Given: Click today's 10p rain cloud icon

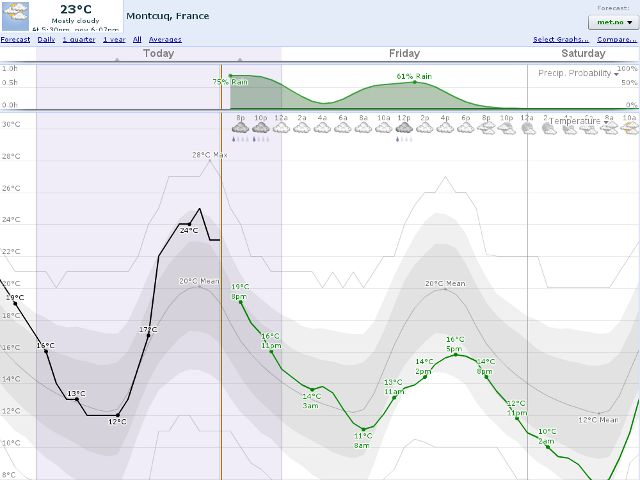Looking at the screenshot, I should pyautogui.click(x=260, y=127).
